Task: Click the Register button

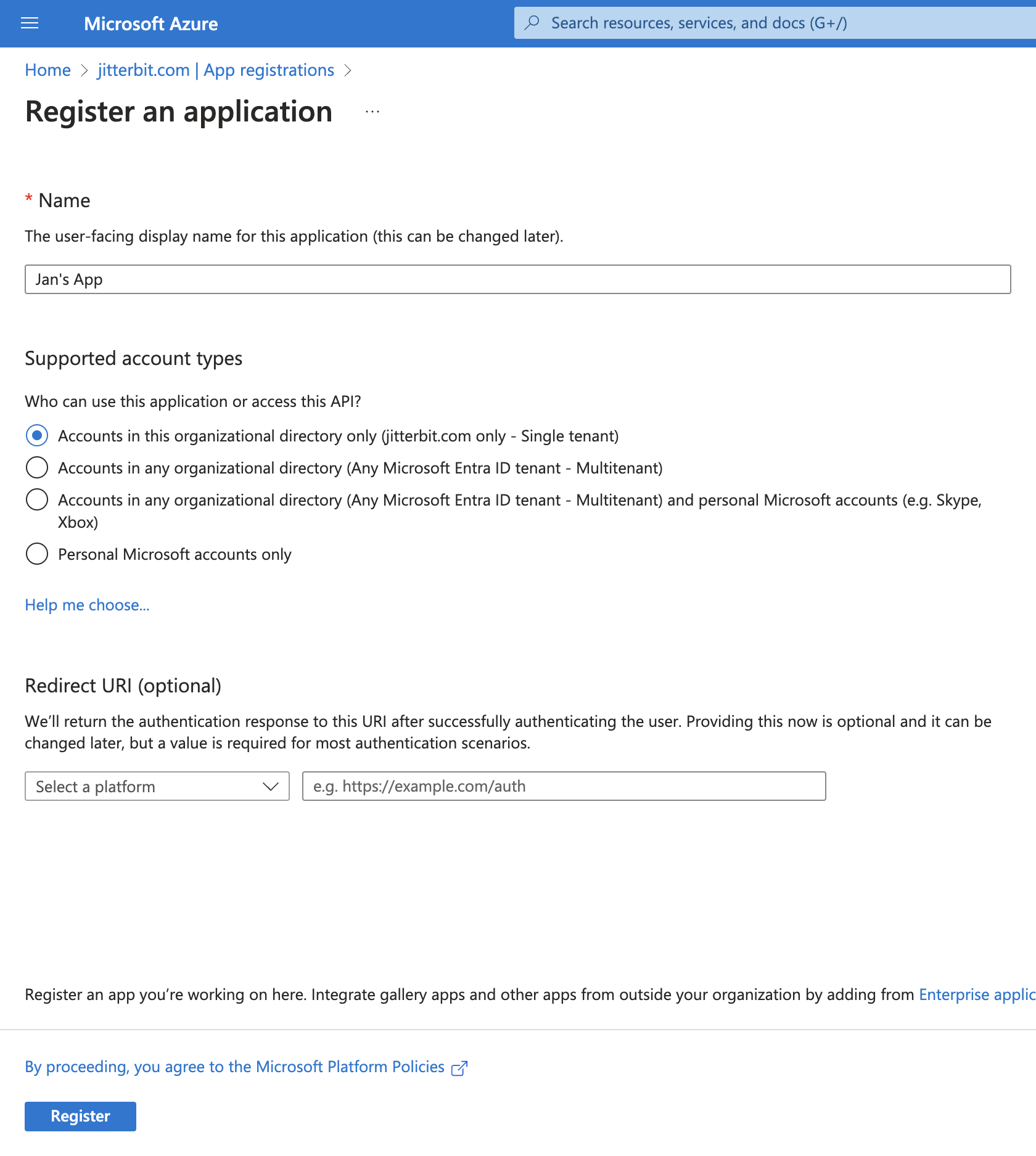Action: click(x=80, y=1116)
